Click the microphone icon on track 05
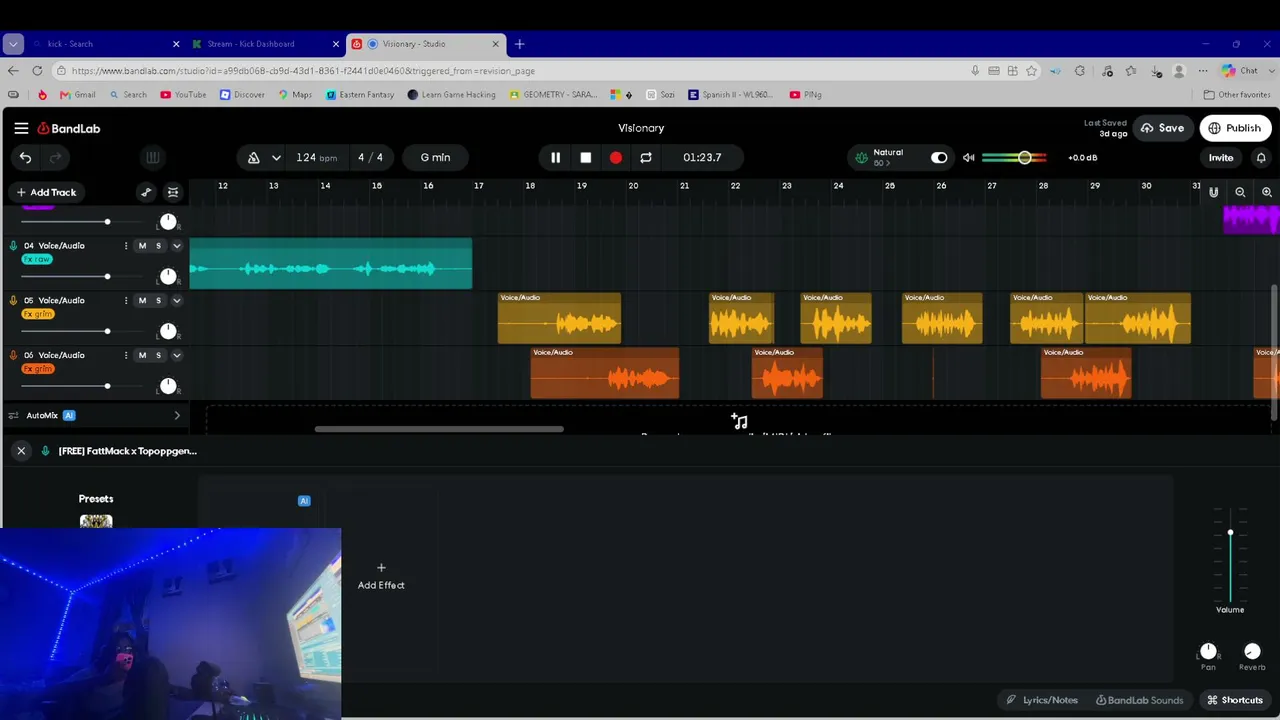 point(13,300)
